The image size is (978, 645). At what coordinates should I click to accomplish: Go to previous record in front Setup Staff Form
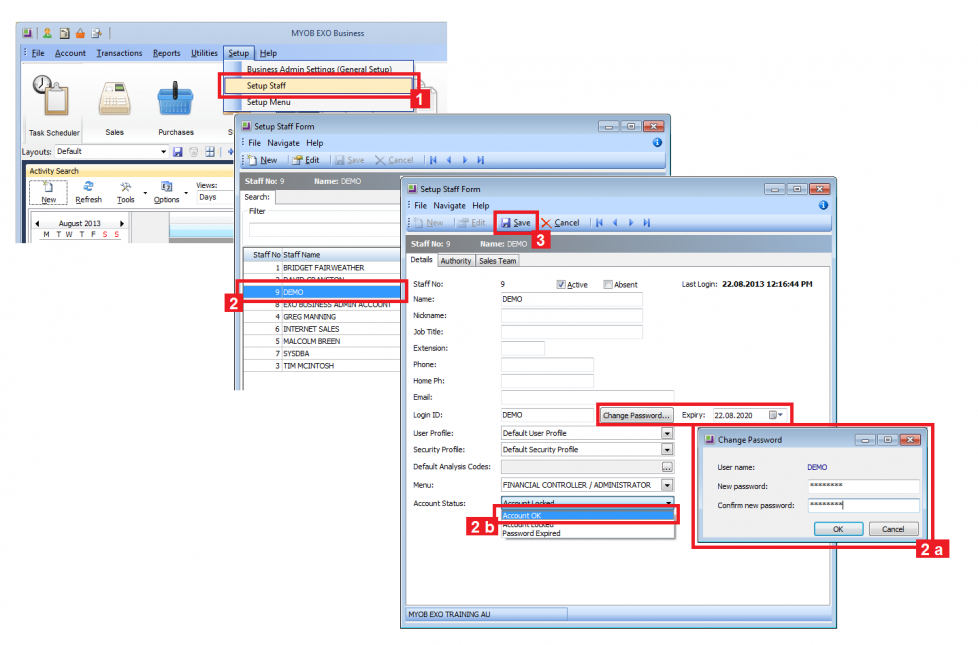(615, 223)
